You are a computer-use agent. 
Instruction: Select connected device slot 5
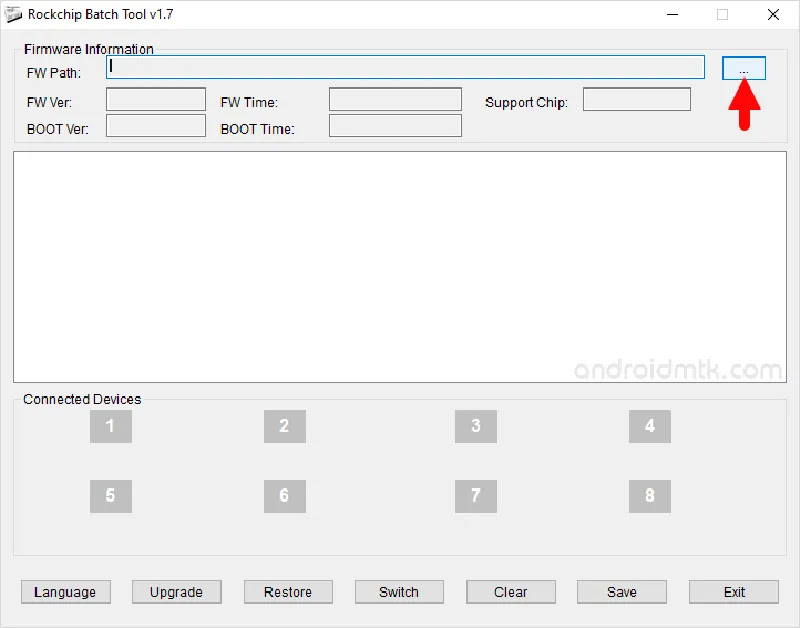pyautogui.click(x=111, y=496)
